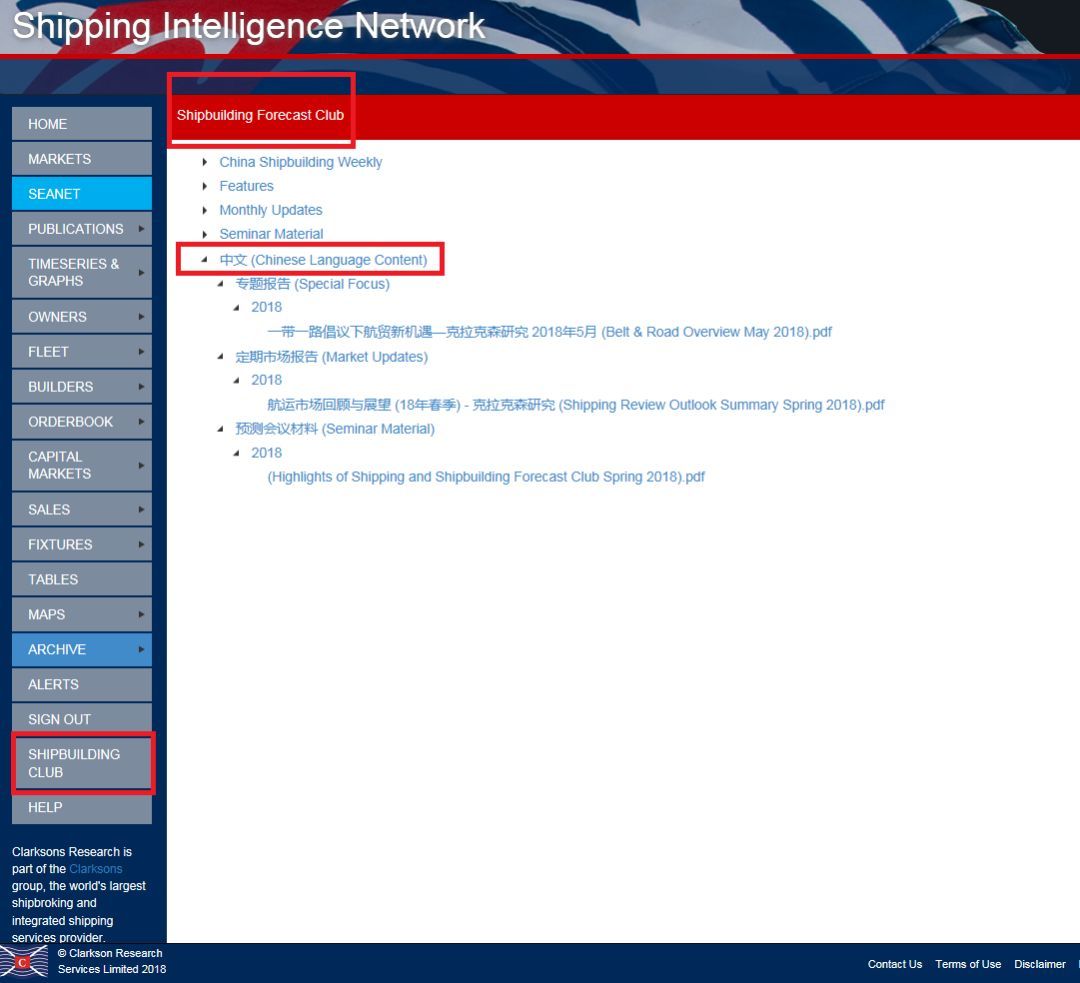Select 预测会议材料 (Seminar Material) node
The image size is (1080, 983).
335,428
